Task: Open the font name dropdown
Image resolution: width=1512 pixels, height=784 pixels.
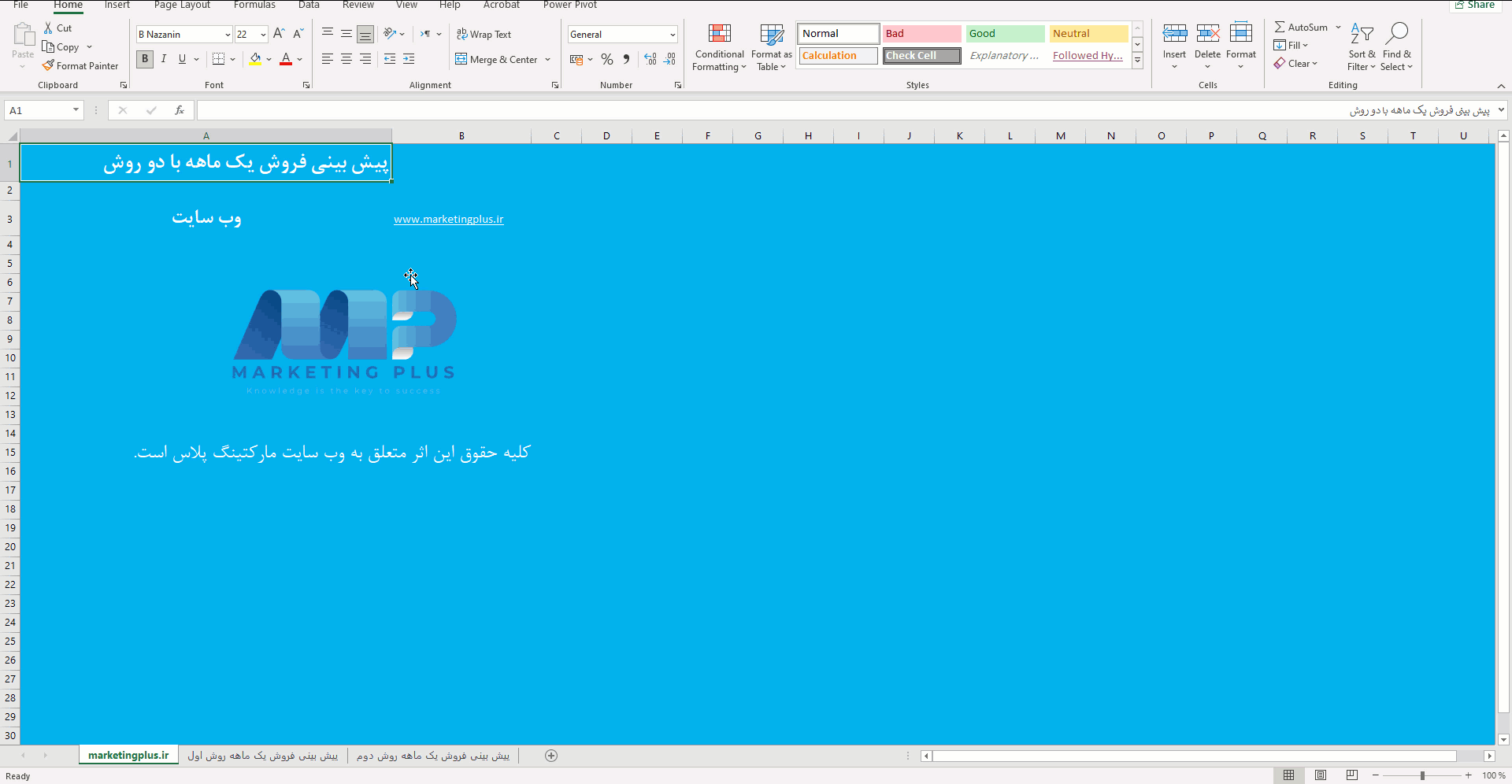Action: tap(228, 35)
